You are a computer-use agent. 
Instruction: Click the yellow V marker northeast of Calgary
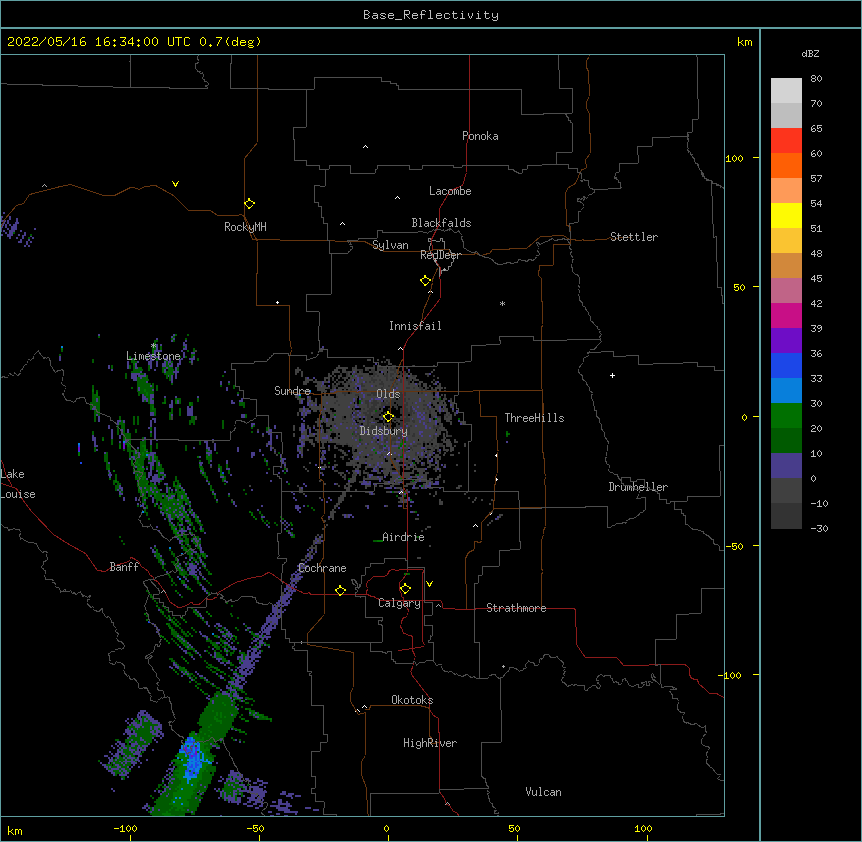[429, 584]
